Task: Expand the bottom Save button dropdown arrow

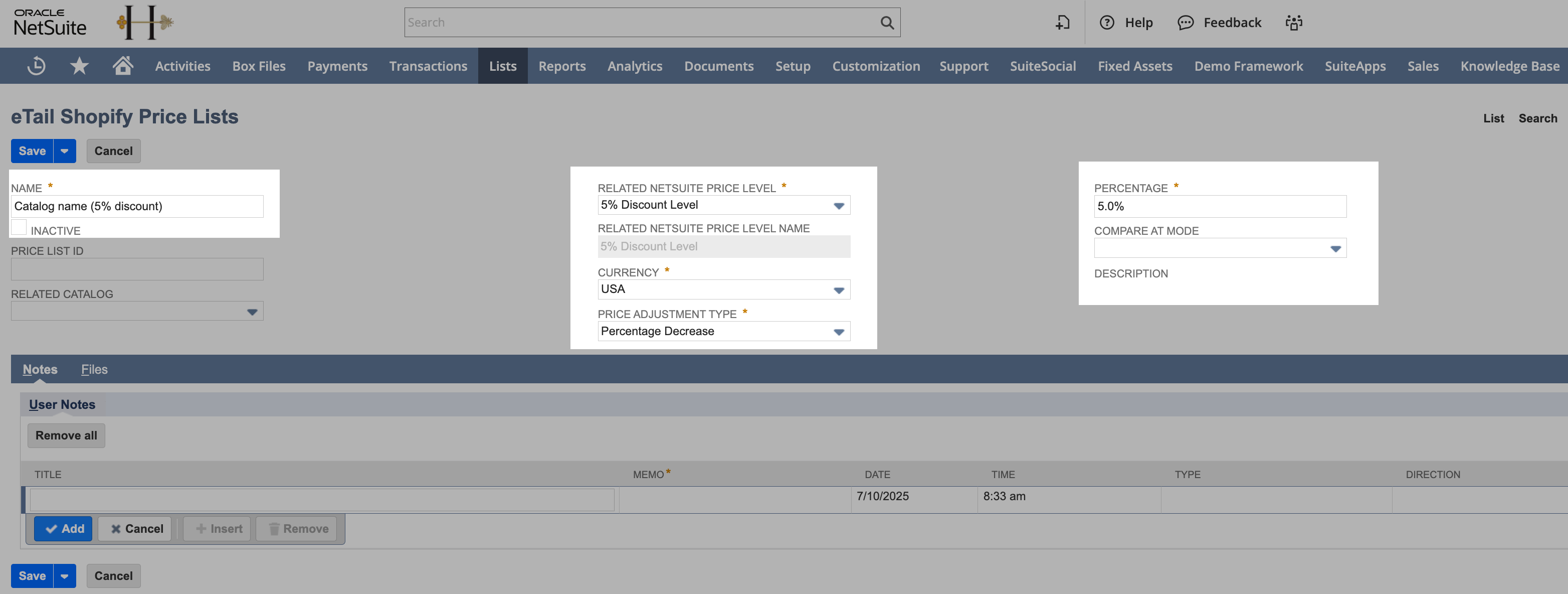Action: tap(65, 576)
